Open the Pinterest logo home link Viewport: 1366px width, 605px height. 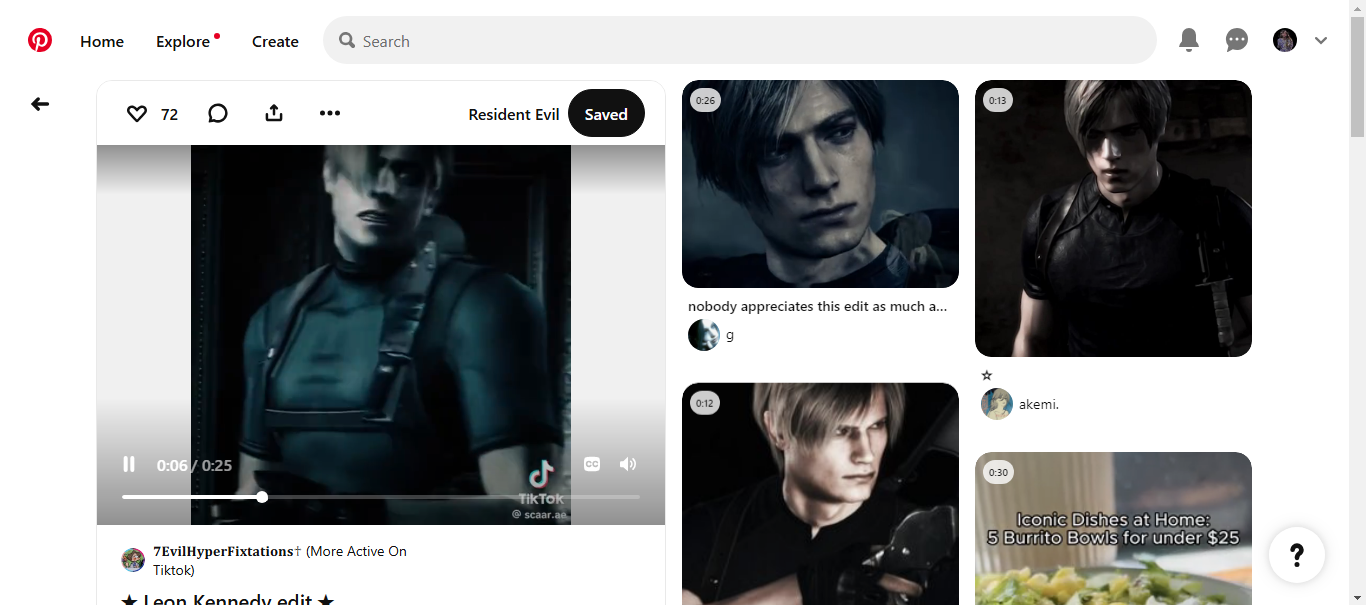coord(40,40)
